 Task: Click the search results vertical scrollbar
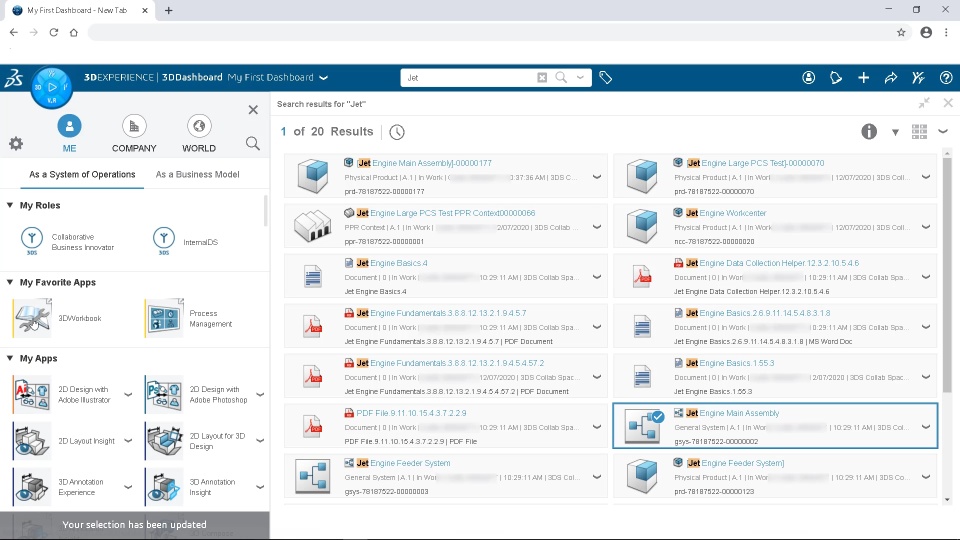pyautogui.click(x=947, y=276)
